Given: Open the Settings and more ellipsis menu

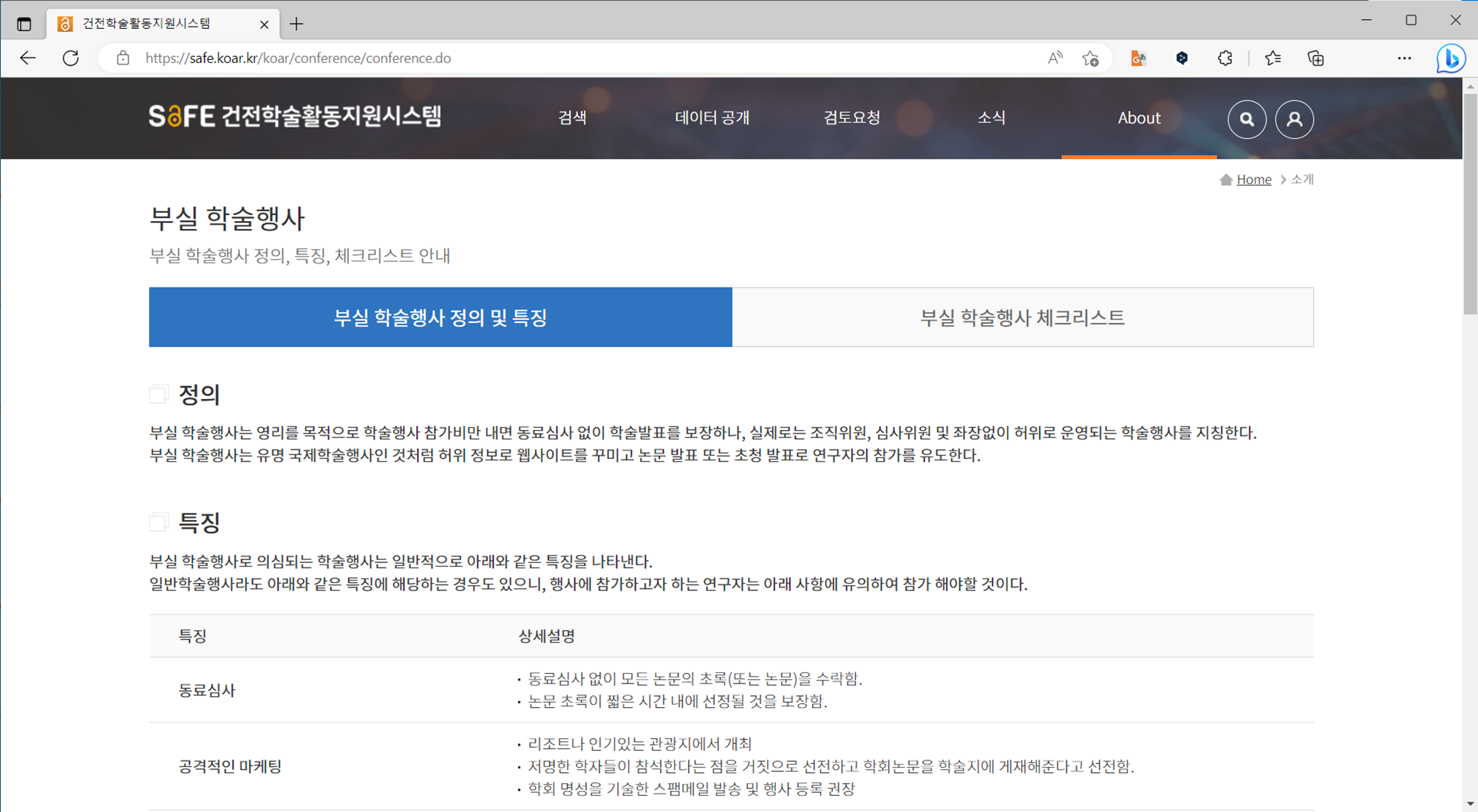Looking at the screenshot, I should coord(1404,58).
